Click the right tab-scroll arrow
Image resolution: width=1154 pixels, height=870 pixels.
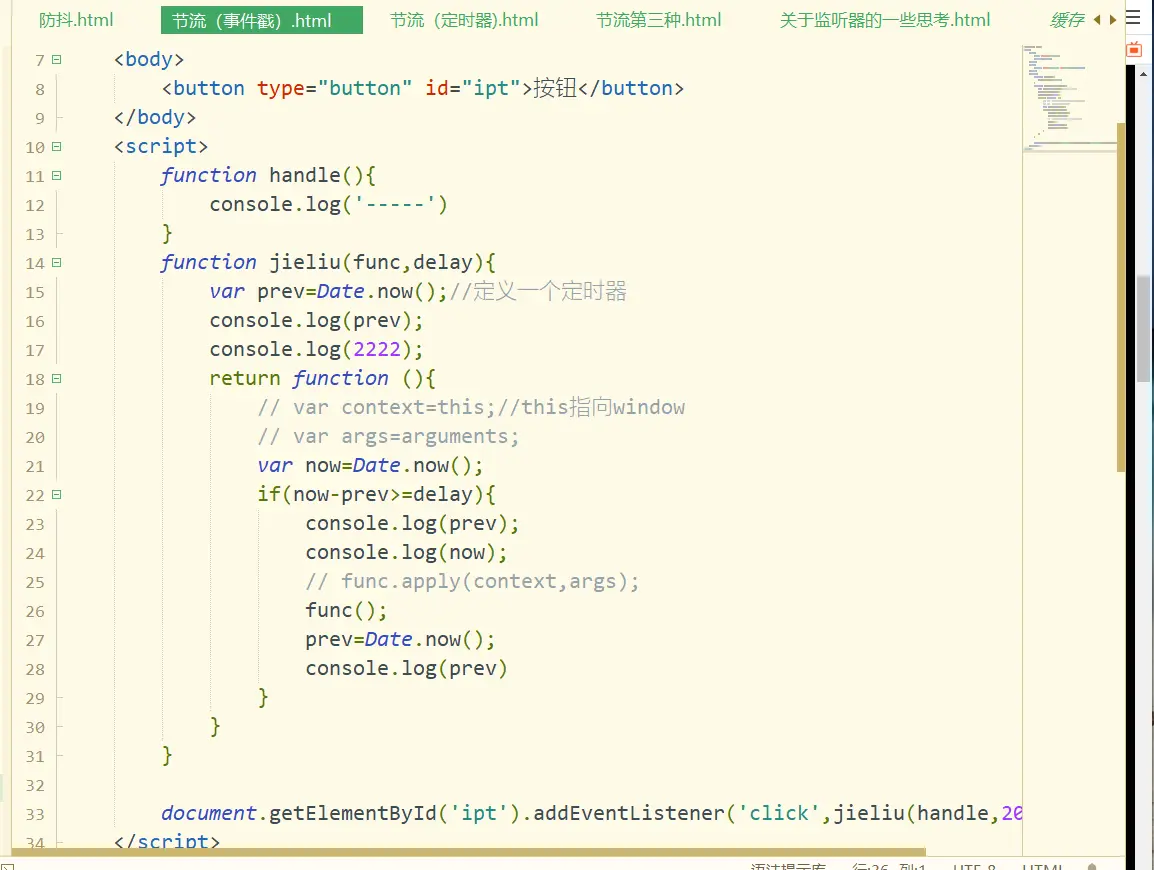pos(1113,20)
